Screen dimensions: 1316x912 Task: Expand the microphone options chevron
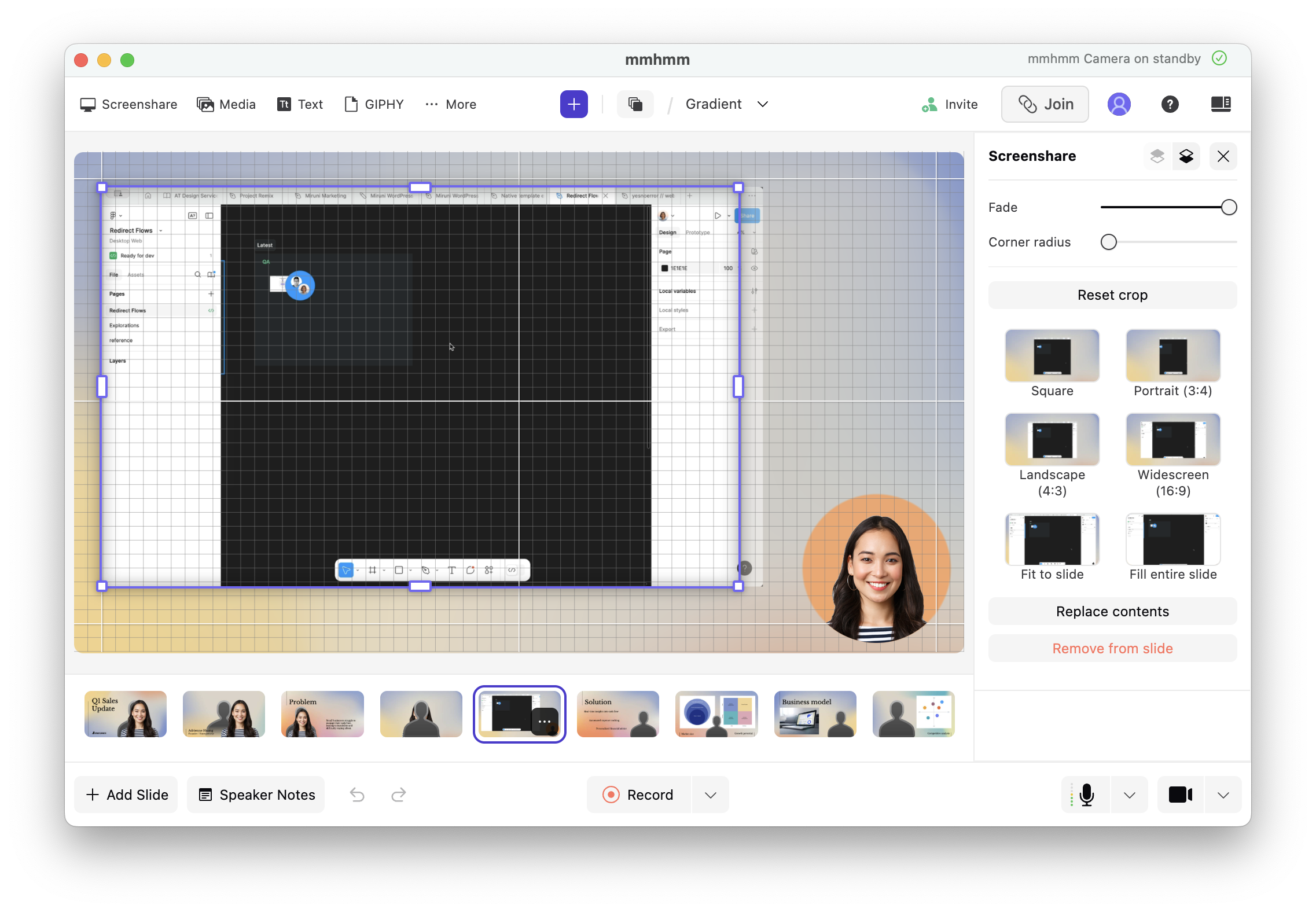pos(1129,795)
